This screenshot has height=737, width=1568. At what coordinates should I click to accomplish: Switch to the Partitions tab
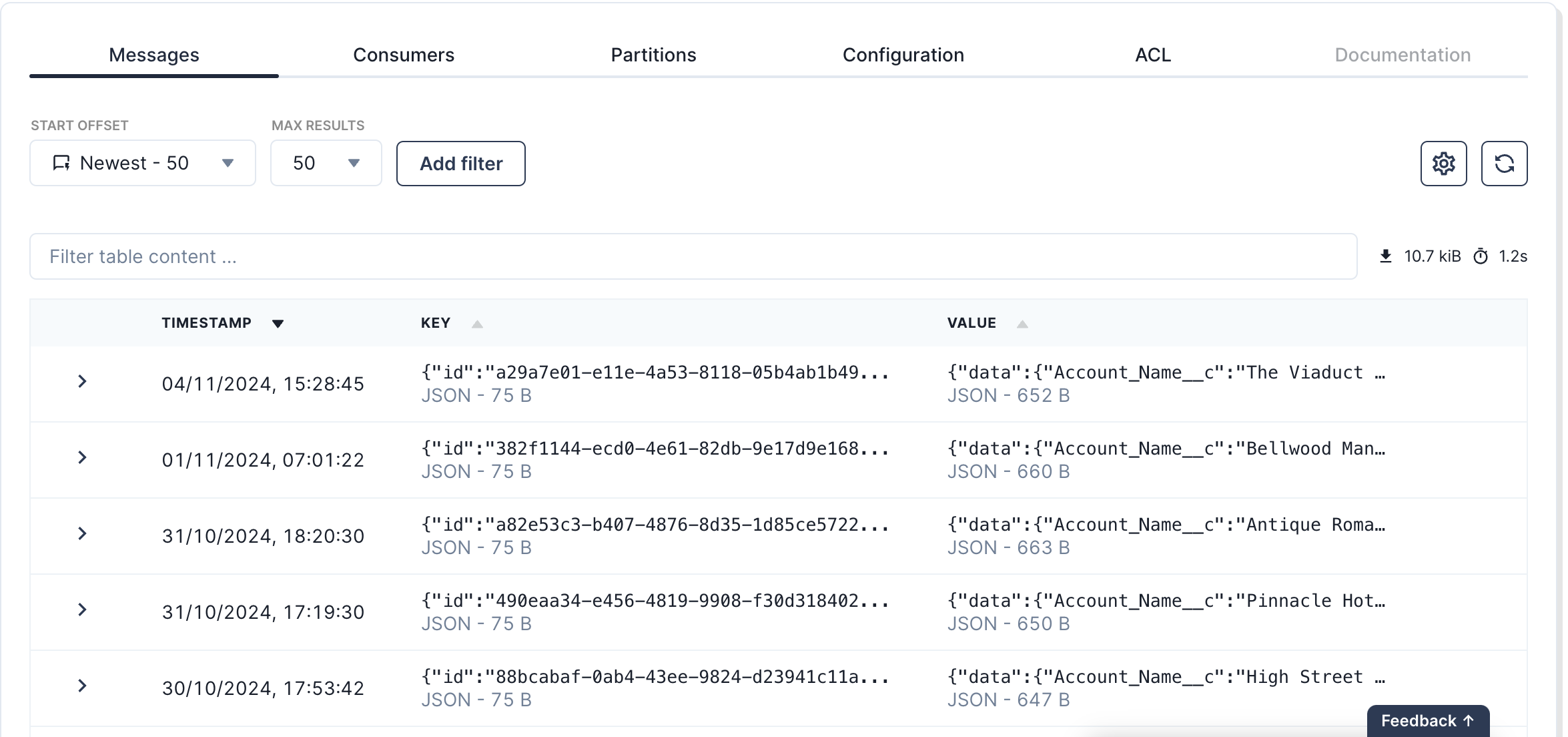[x=653, y=54]
